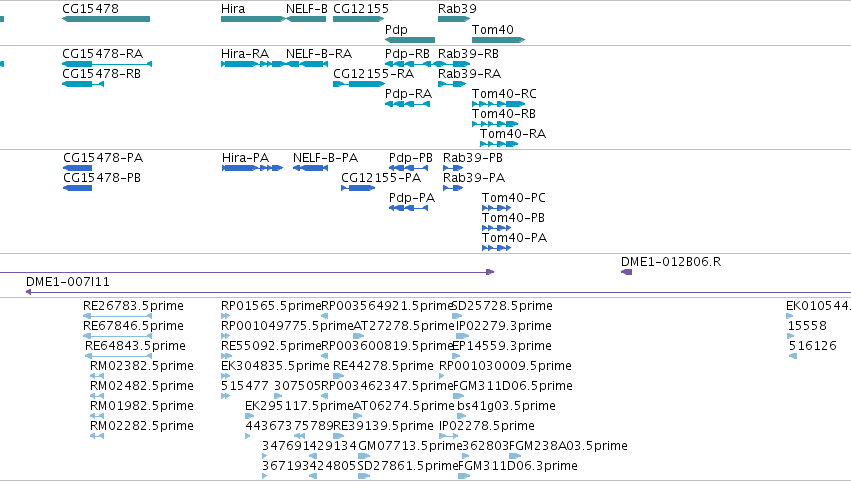Select the Tom40-PA protein label
The height and width of the screenshot is (481, 851).
[x=515, y=238]
